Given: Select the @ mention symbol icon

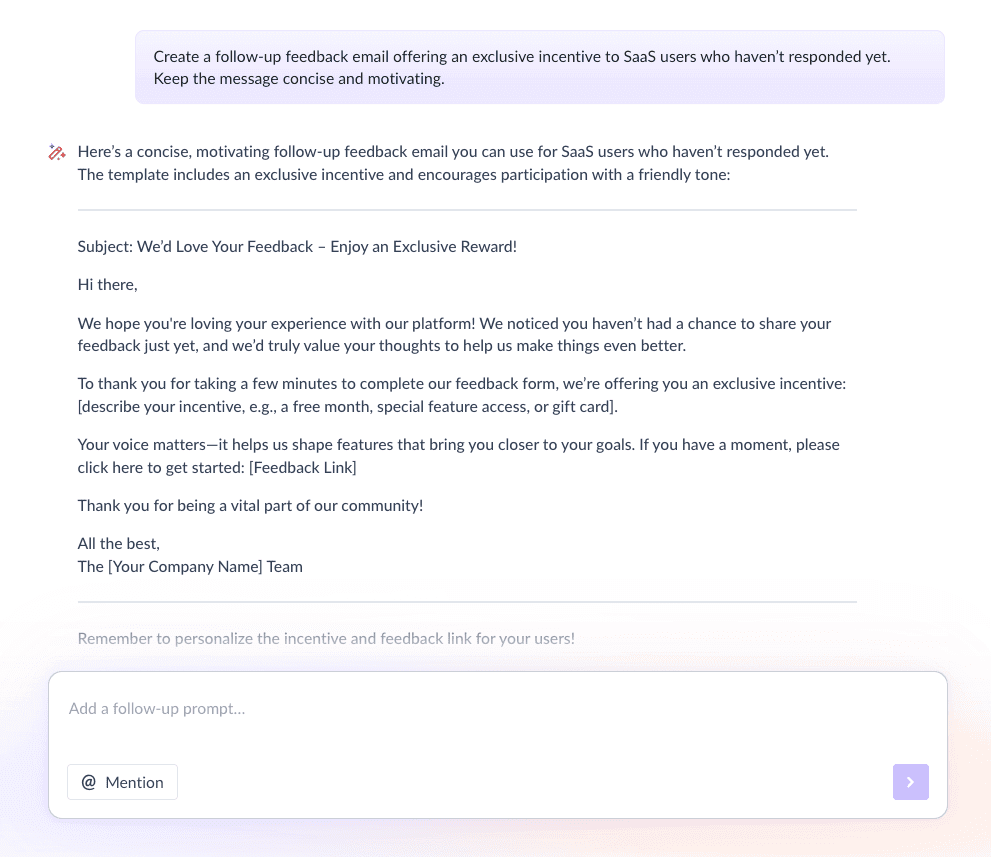Looking at the screenshot, I should 88,782.
